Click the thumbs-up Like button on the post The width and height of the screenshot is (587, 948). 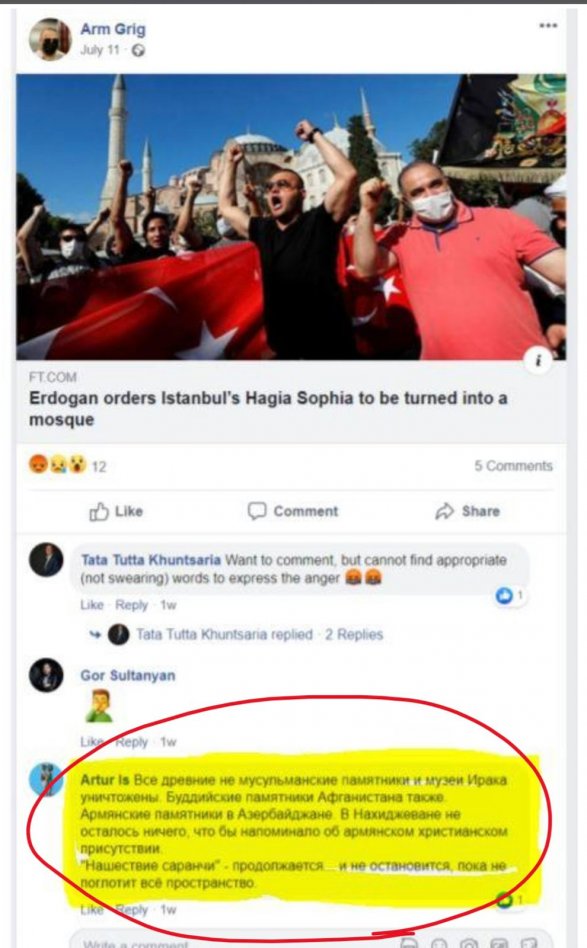[x=116, y=511]
